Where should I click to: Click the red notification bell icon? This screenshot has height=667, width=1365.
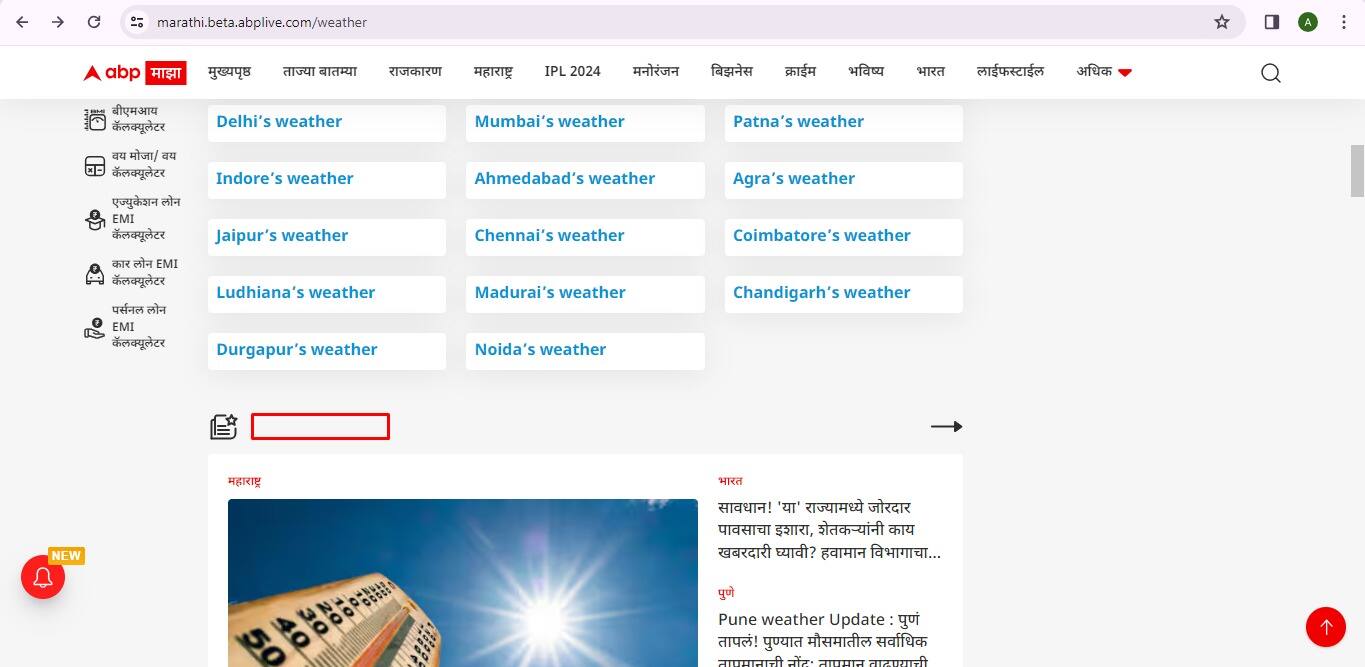pyautogui.click(x=43, y=577)
